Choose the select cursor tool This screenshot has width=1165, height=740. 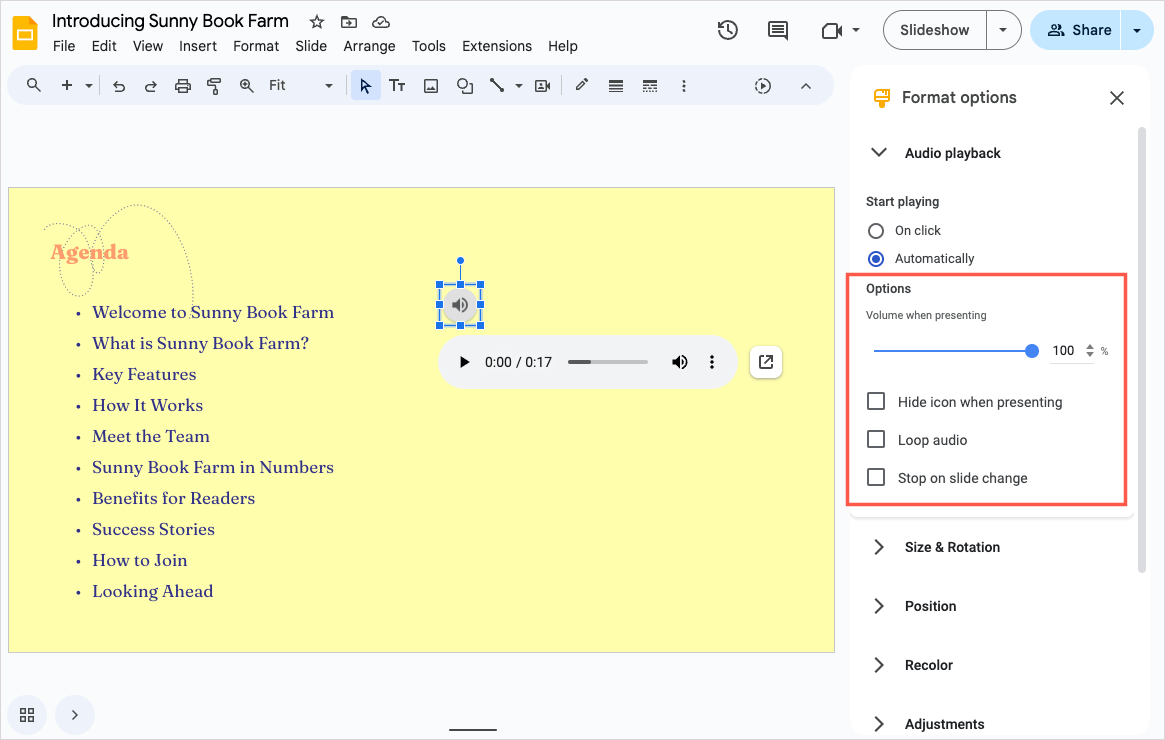tap(366, 85)
